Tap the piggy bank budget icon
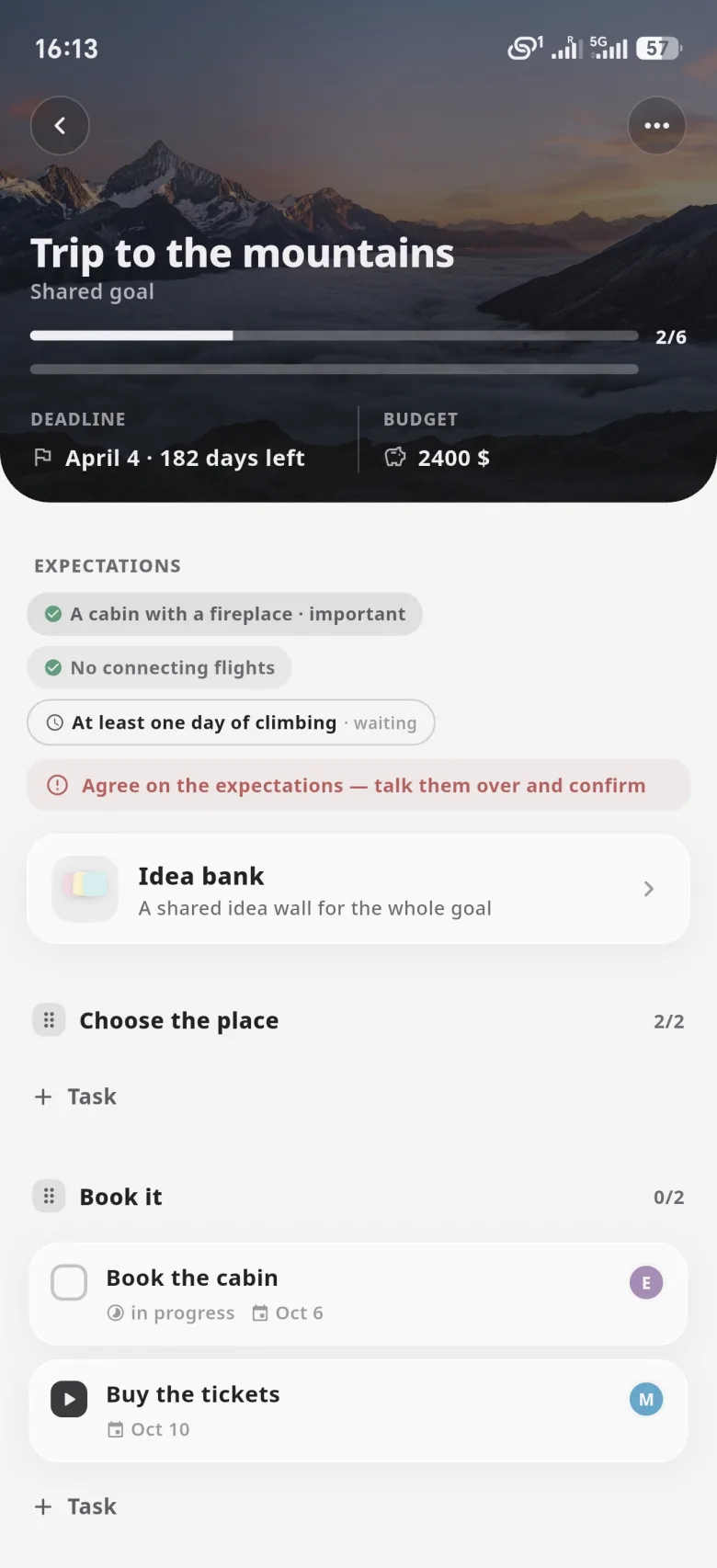The height and width of the screenshot is (1568, 717). (394, 458)
